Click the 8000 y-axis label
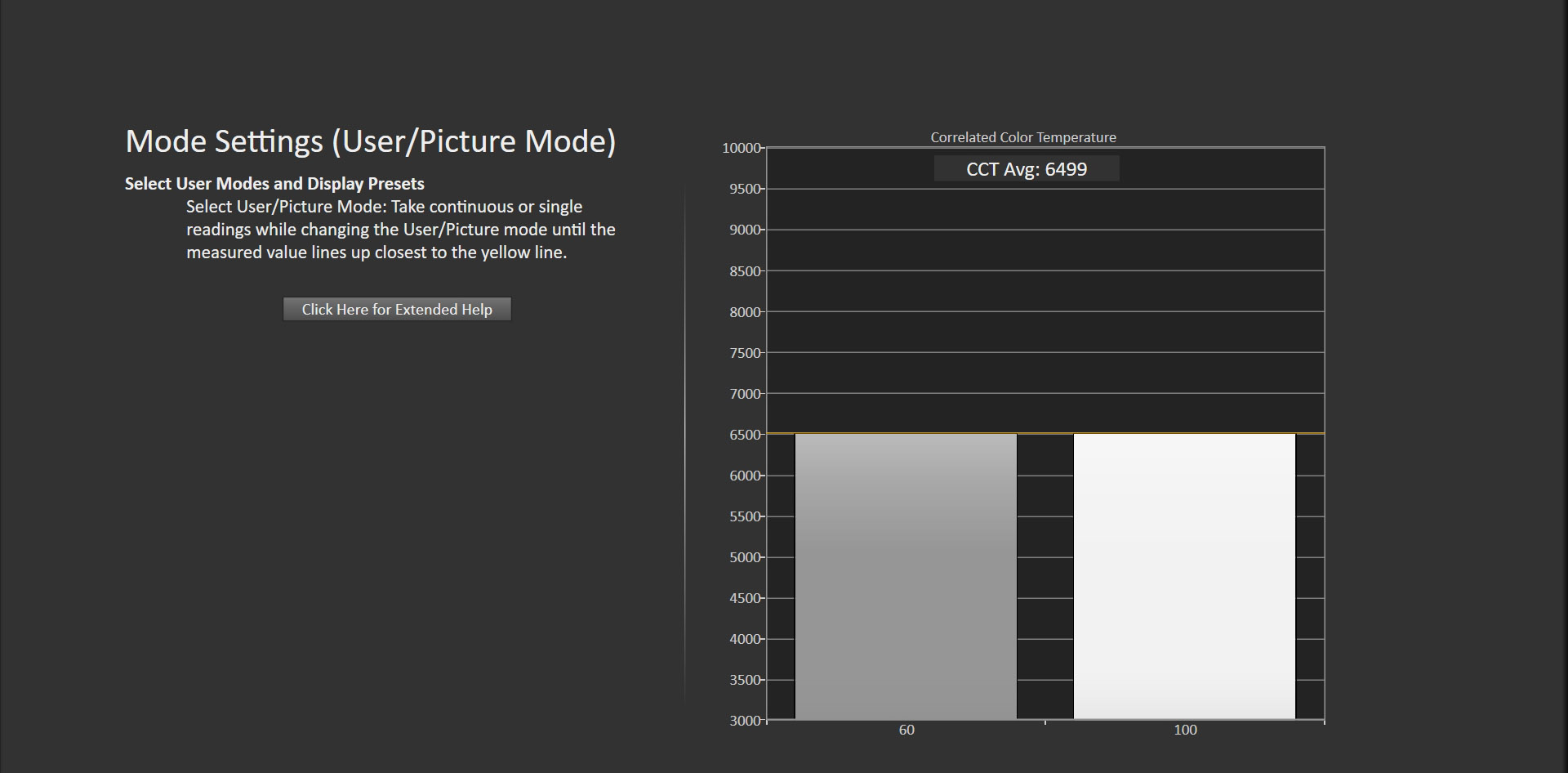This screenshot has width=1568, height=773. 745,312
